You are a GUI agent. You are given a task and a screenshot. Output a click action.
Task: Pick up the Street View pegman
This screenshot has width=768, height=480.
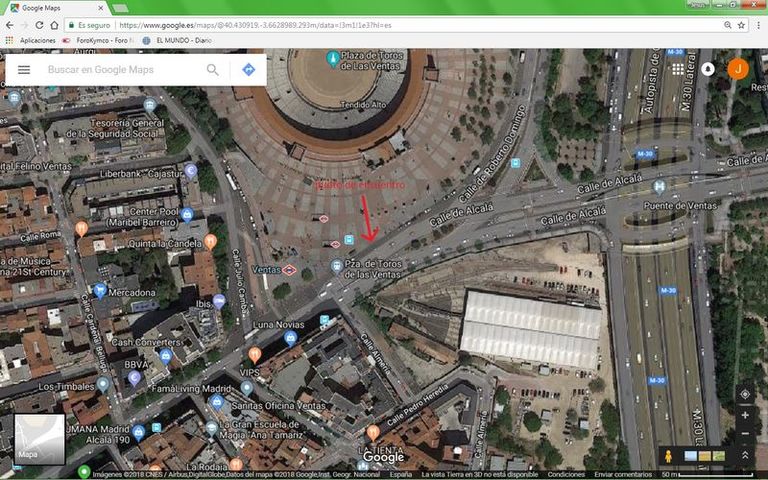(x=669, y=456)
